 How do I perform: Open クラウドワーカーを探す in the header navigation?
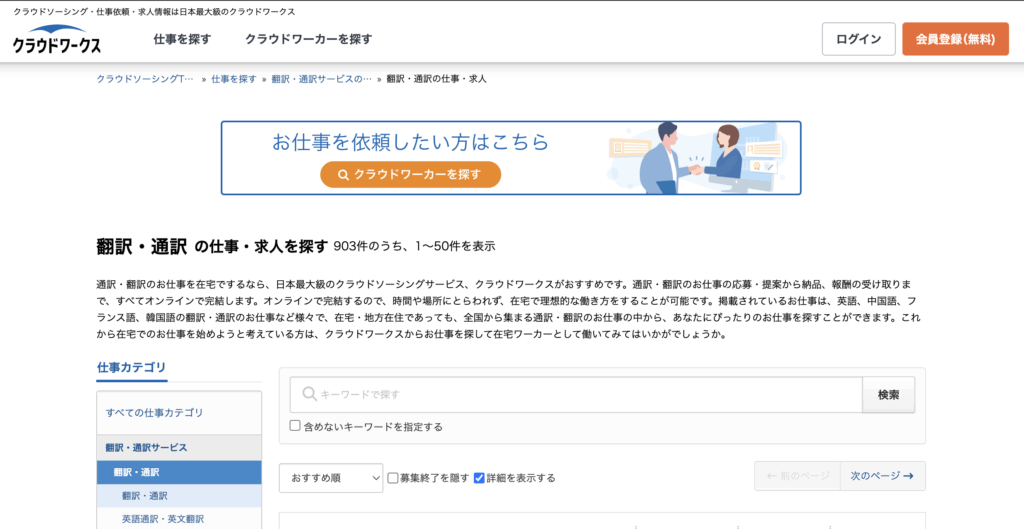click(309, 39)
